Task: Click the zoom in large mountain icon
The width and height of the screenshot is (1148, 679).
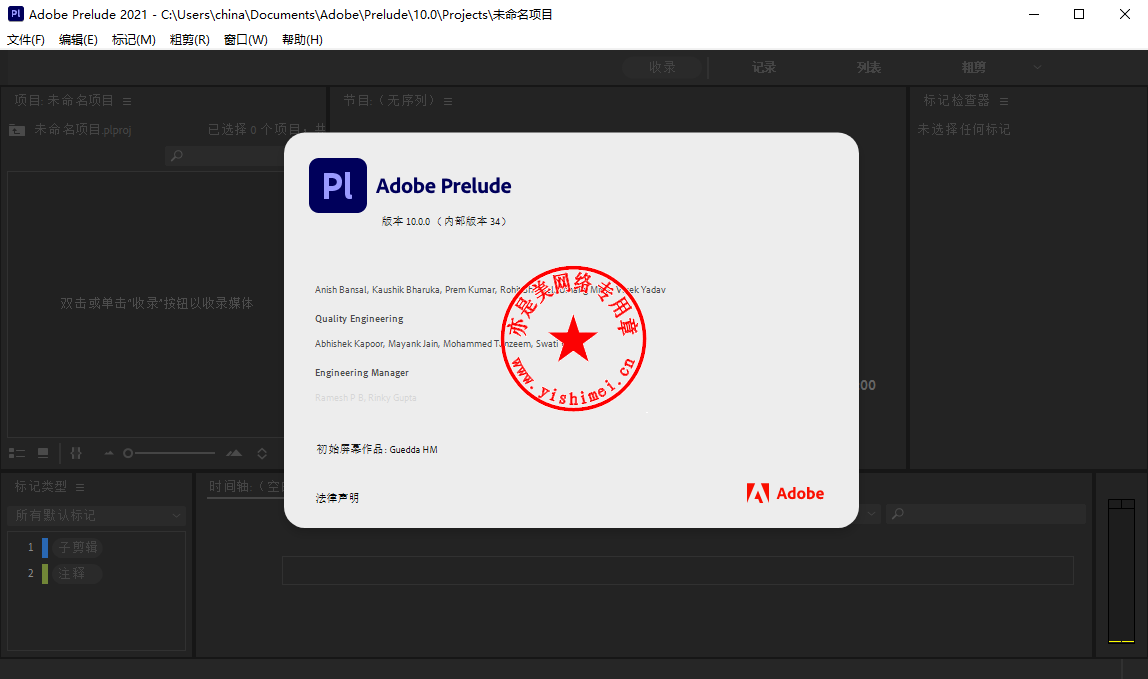Action: coord(234,453)
